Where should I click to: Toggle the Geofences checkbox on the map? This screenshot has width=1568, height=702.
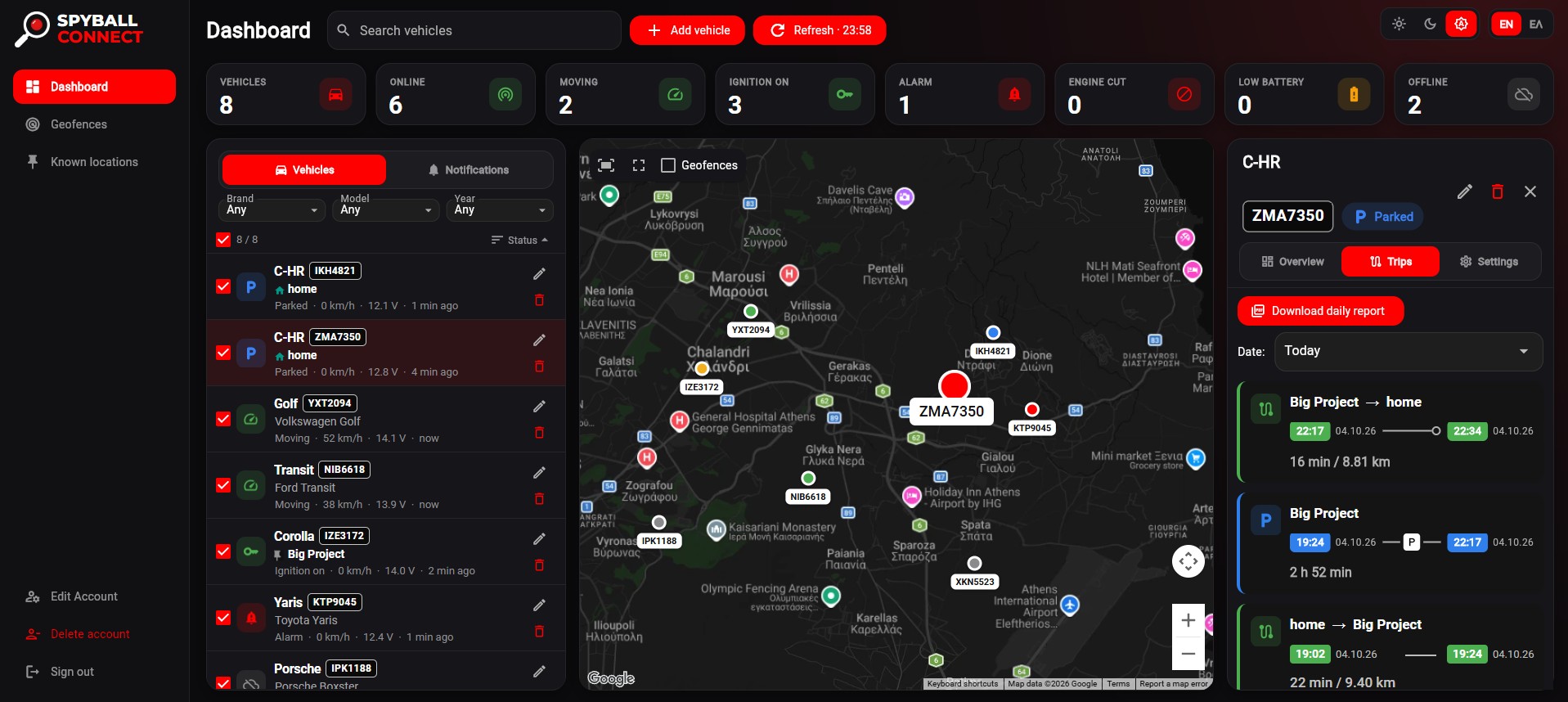click(668, 165)
